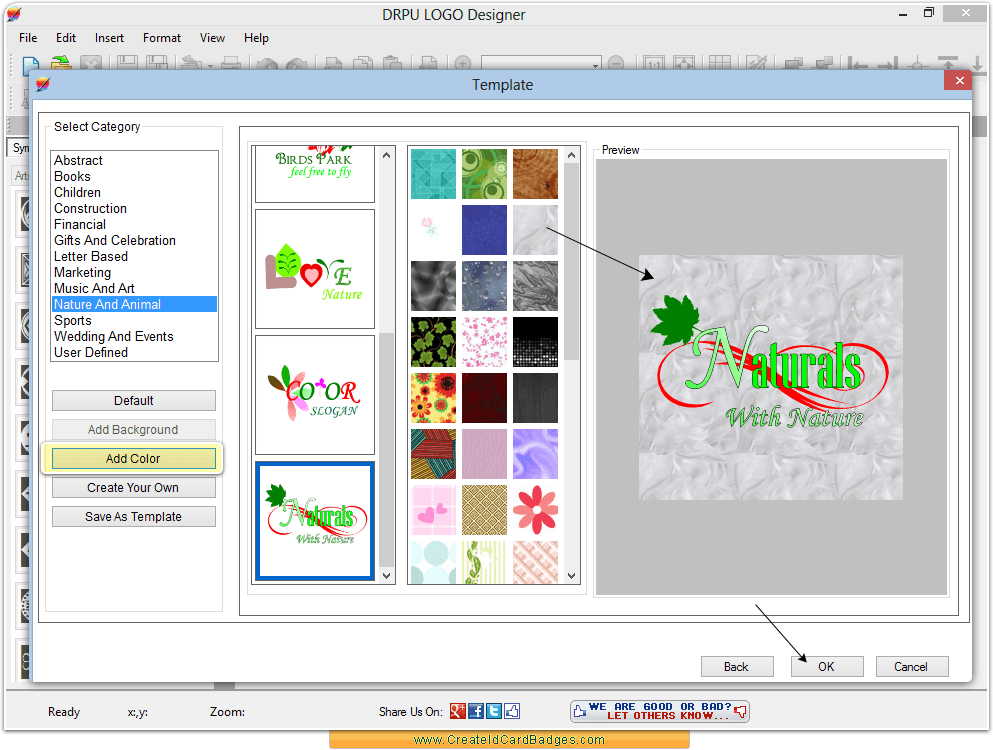Pick the tan lattice pattern texture

pos(484,510)
